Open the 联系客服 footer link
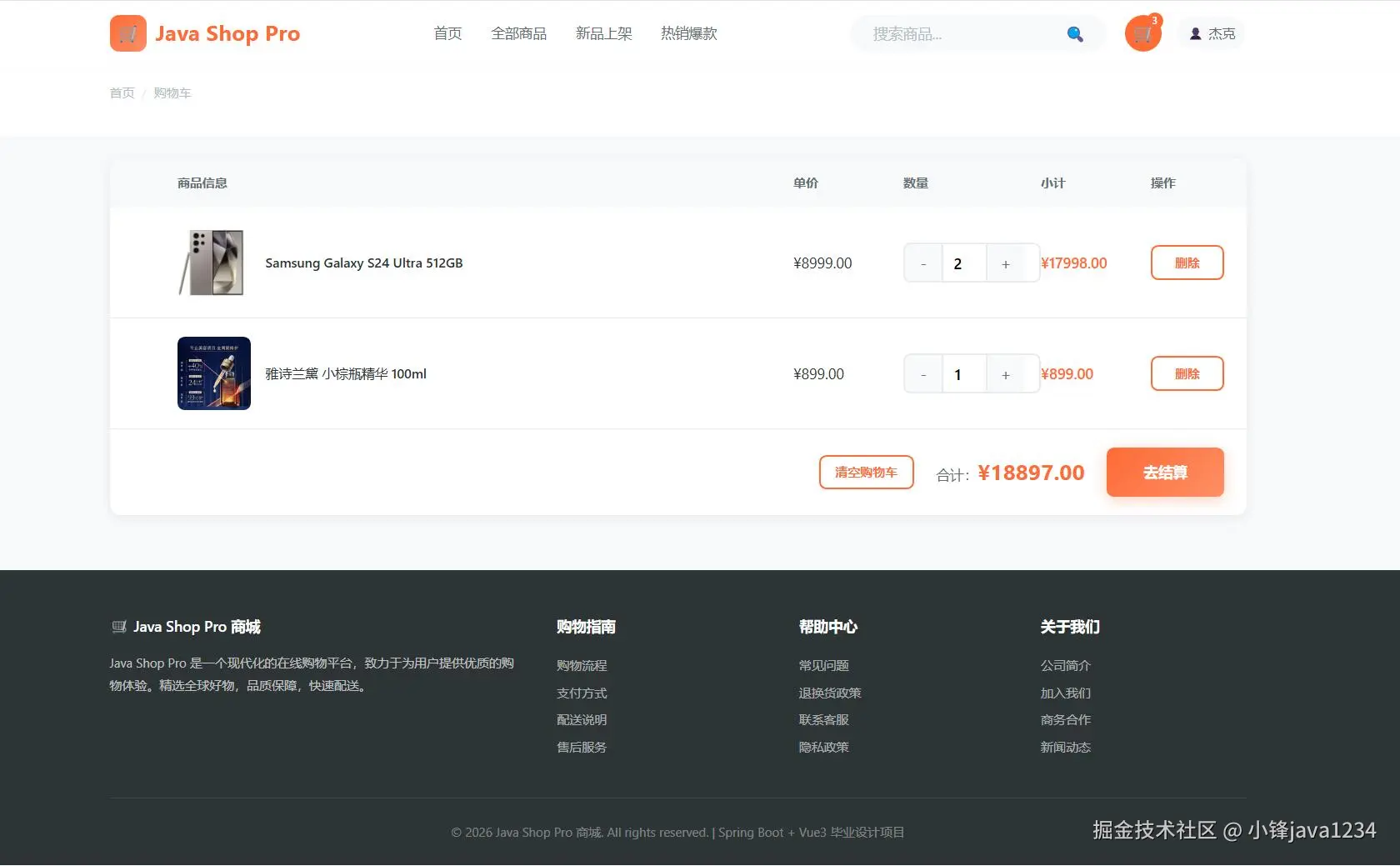This screenshot has width=1400, height=866. click(x=823, y=719)
